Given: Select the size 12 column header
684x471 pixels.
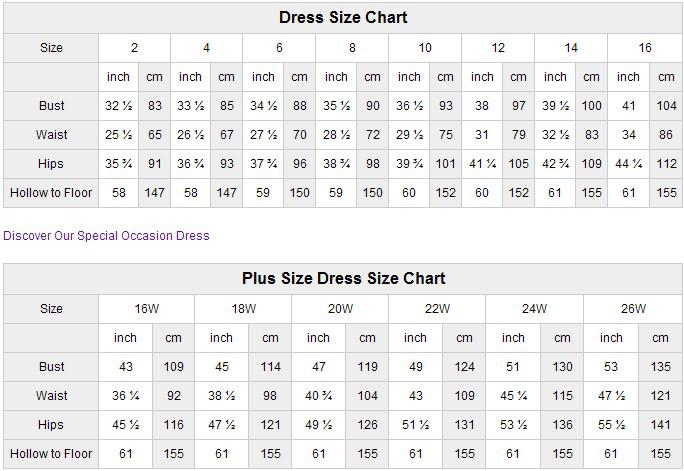Looking at the screenshot, I should coord(498,48).
